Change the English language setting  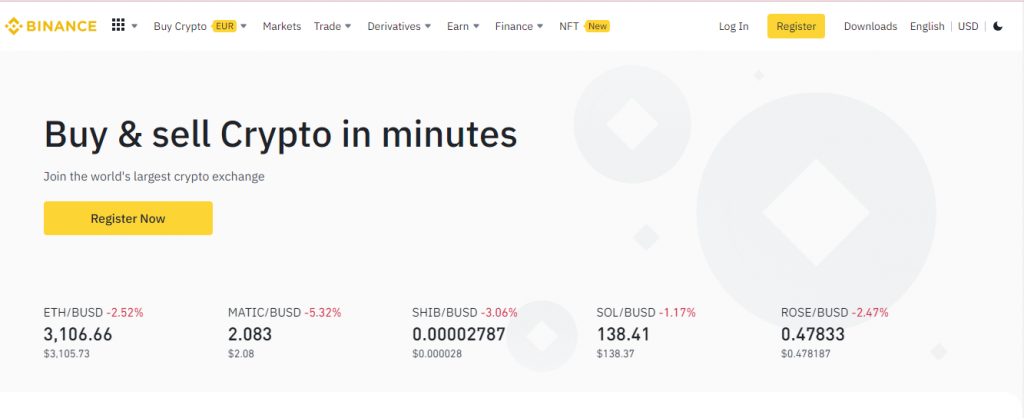pyautogui.click(x=927, y=26)
